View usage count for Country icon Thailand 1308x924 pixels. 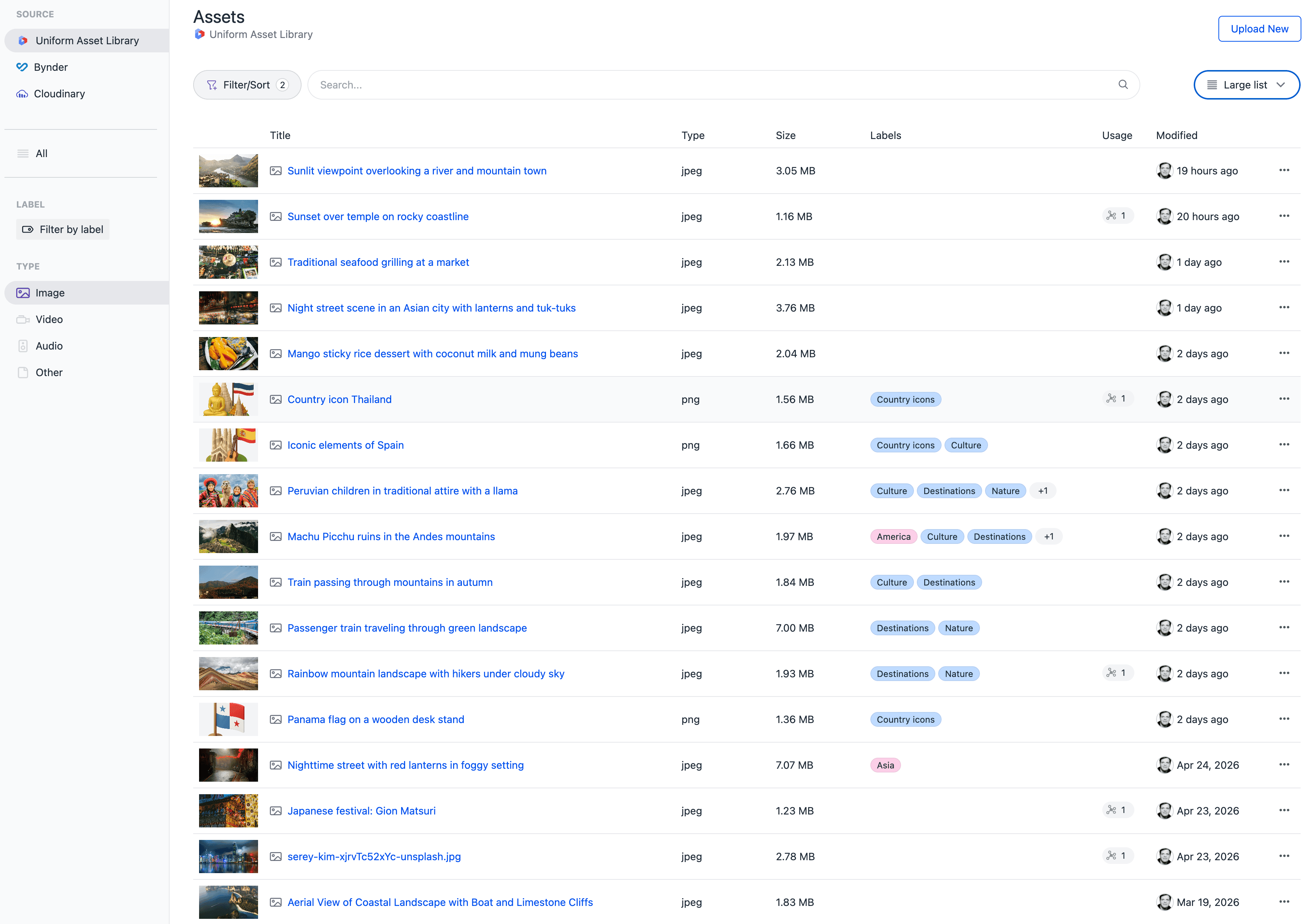tap(1117, 399)
